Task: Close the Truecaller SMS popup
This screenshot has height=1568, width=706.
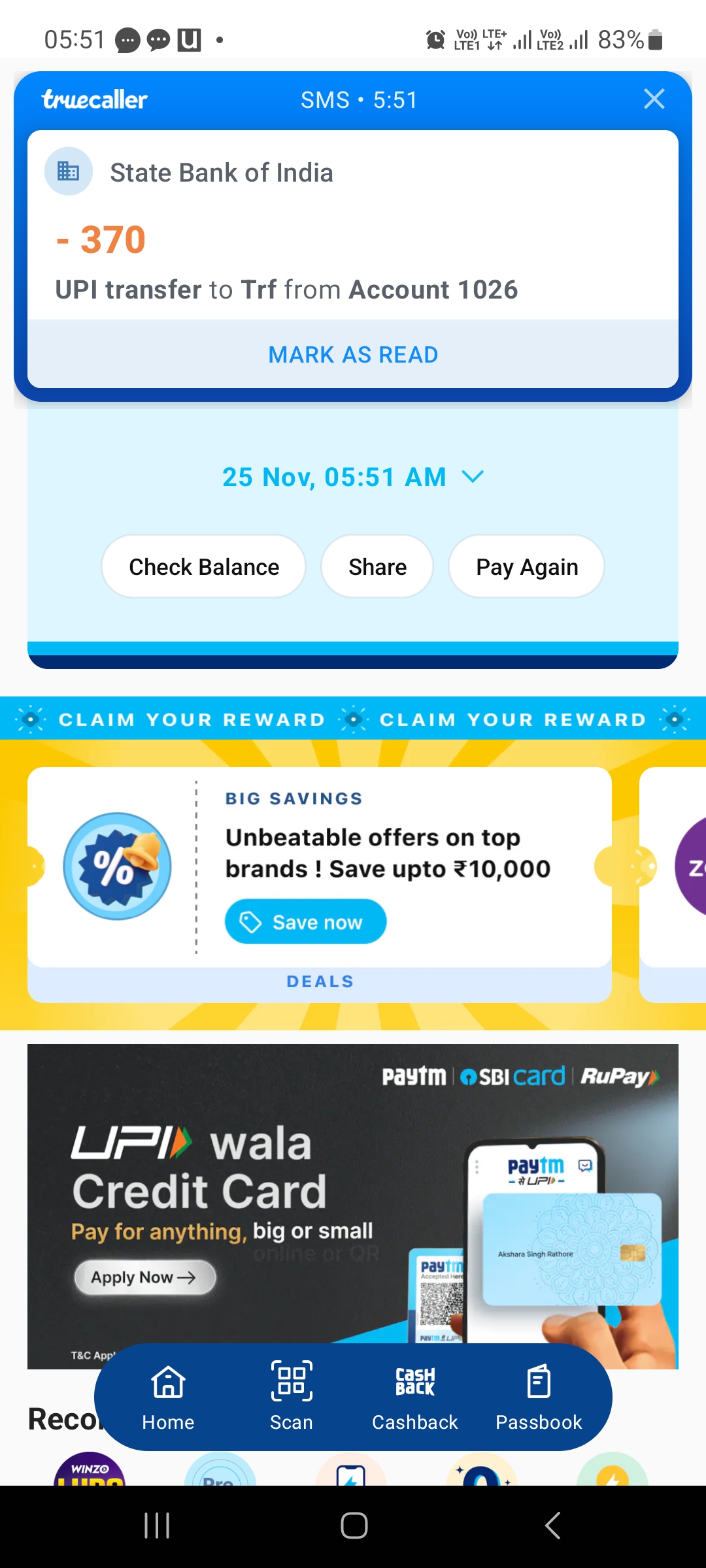Action: [654, 99]
